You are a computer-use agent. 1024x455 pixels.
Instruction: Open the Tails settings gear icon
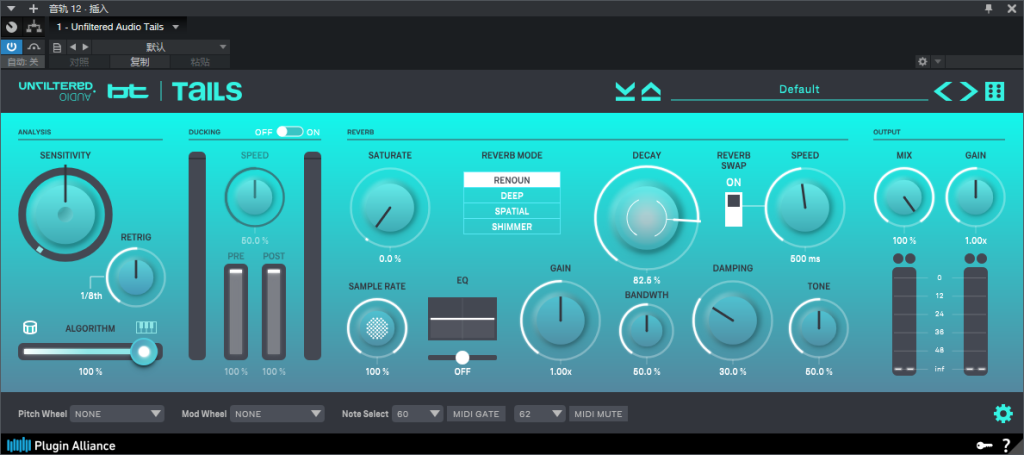coord(1002,414)
